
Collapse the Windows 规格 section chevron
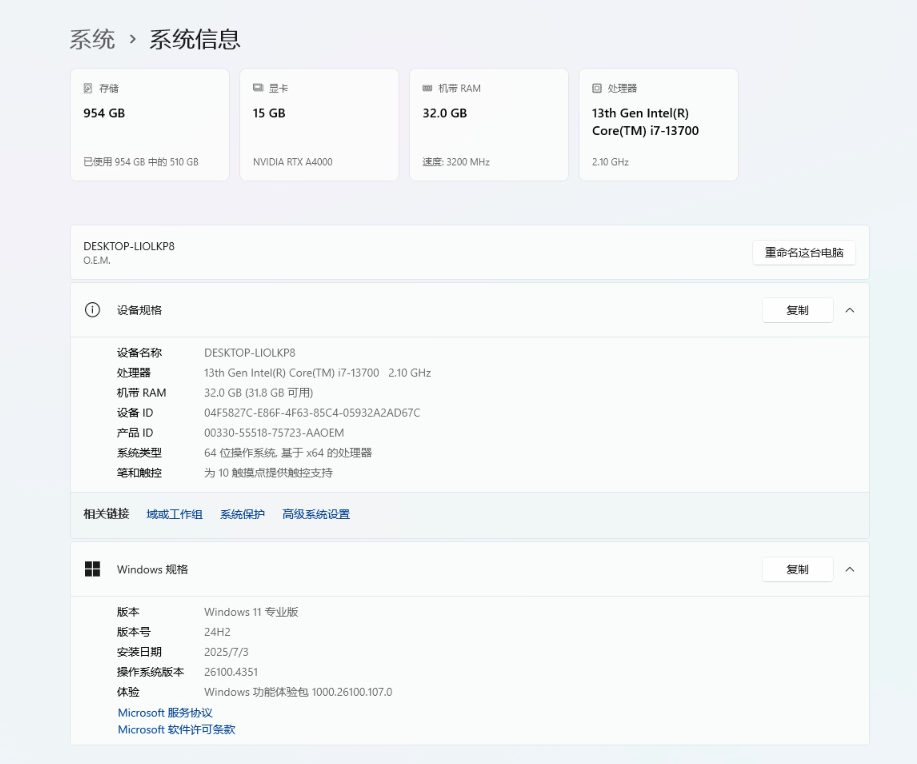click(850, 569)
